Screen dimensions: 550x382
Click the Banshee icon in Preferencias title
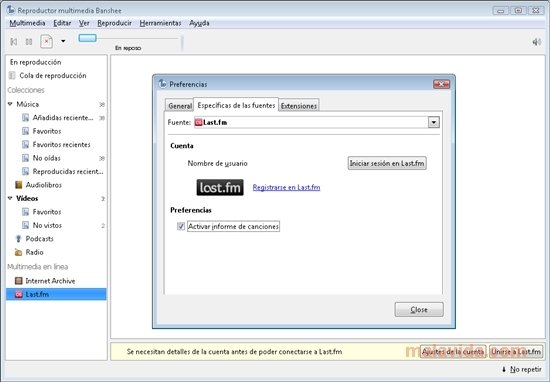coord(162,84)
